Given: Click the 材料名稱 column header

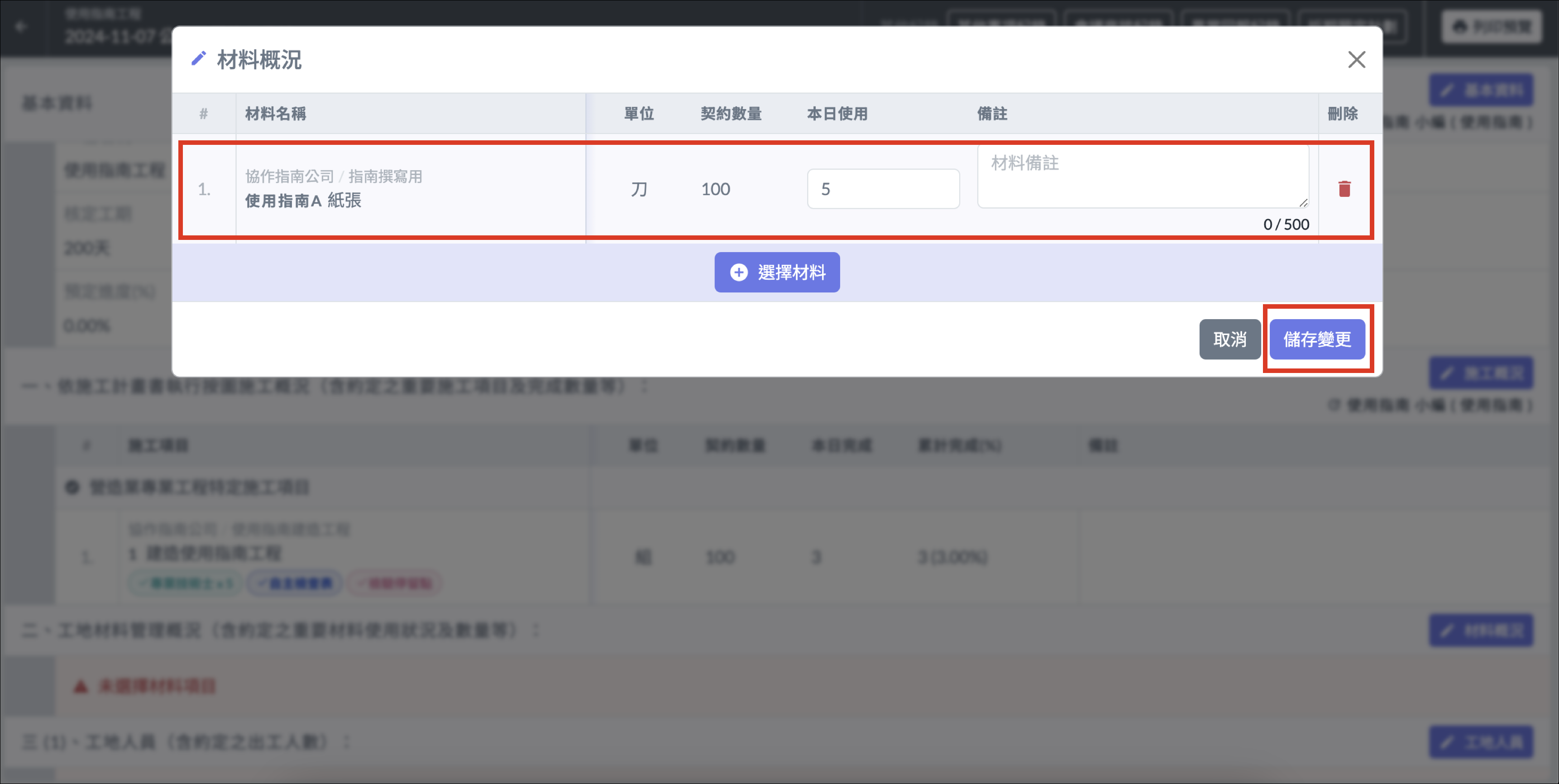Looking at the screenshot, I should pos(275,113).
